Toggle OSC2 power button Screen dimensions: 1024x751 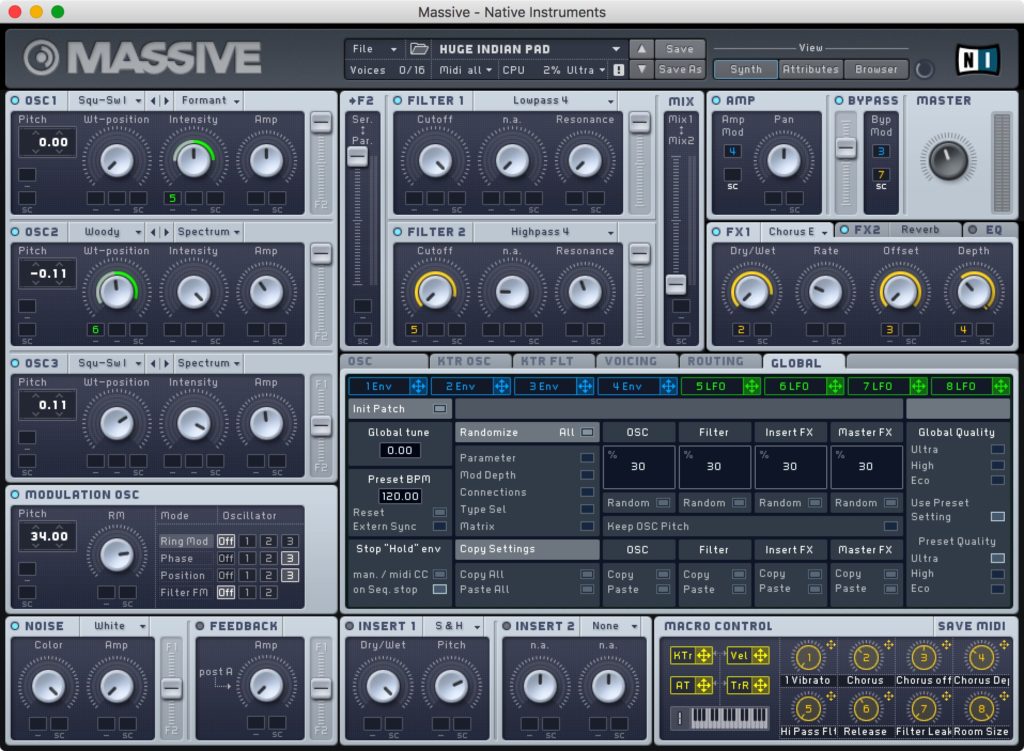click(x=16, y=232)
